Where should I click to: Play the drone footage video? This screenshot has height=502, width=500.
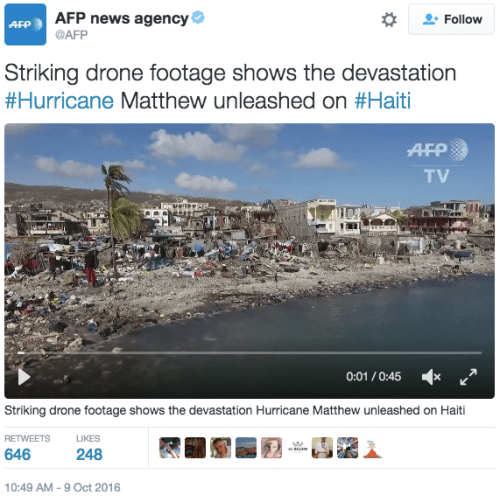24,377
